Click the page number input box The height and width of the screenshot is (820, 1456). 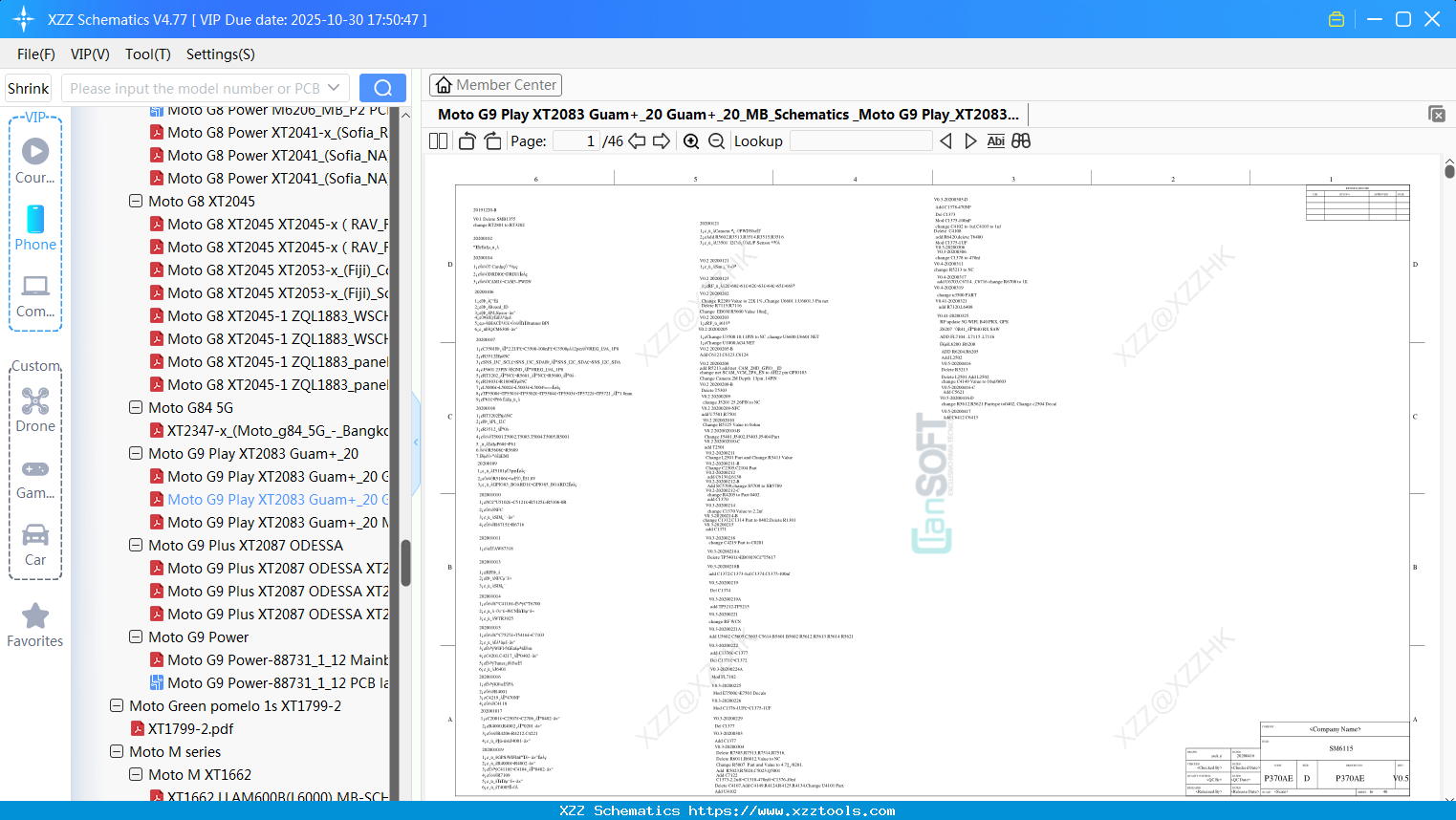point(576,141)
